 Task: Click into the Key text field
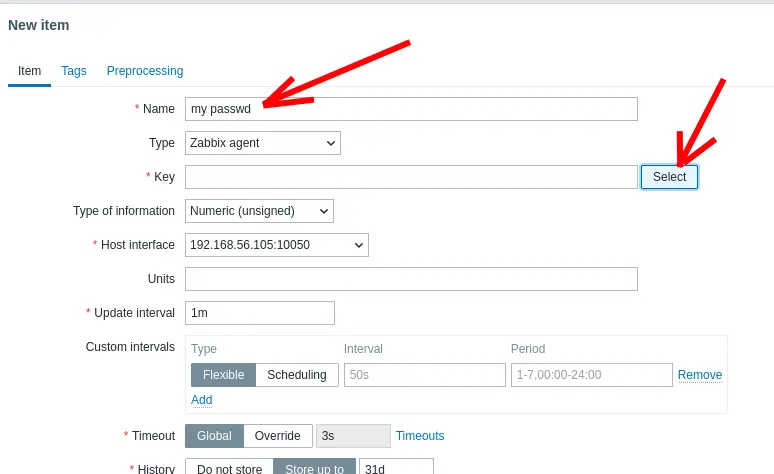tap(410, 177)
